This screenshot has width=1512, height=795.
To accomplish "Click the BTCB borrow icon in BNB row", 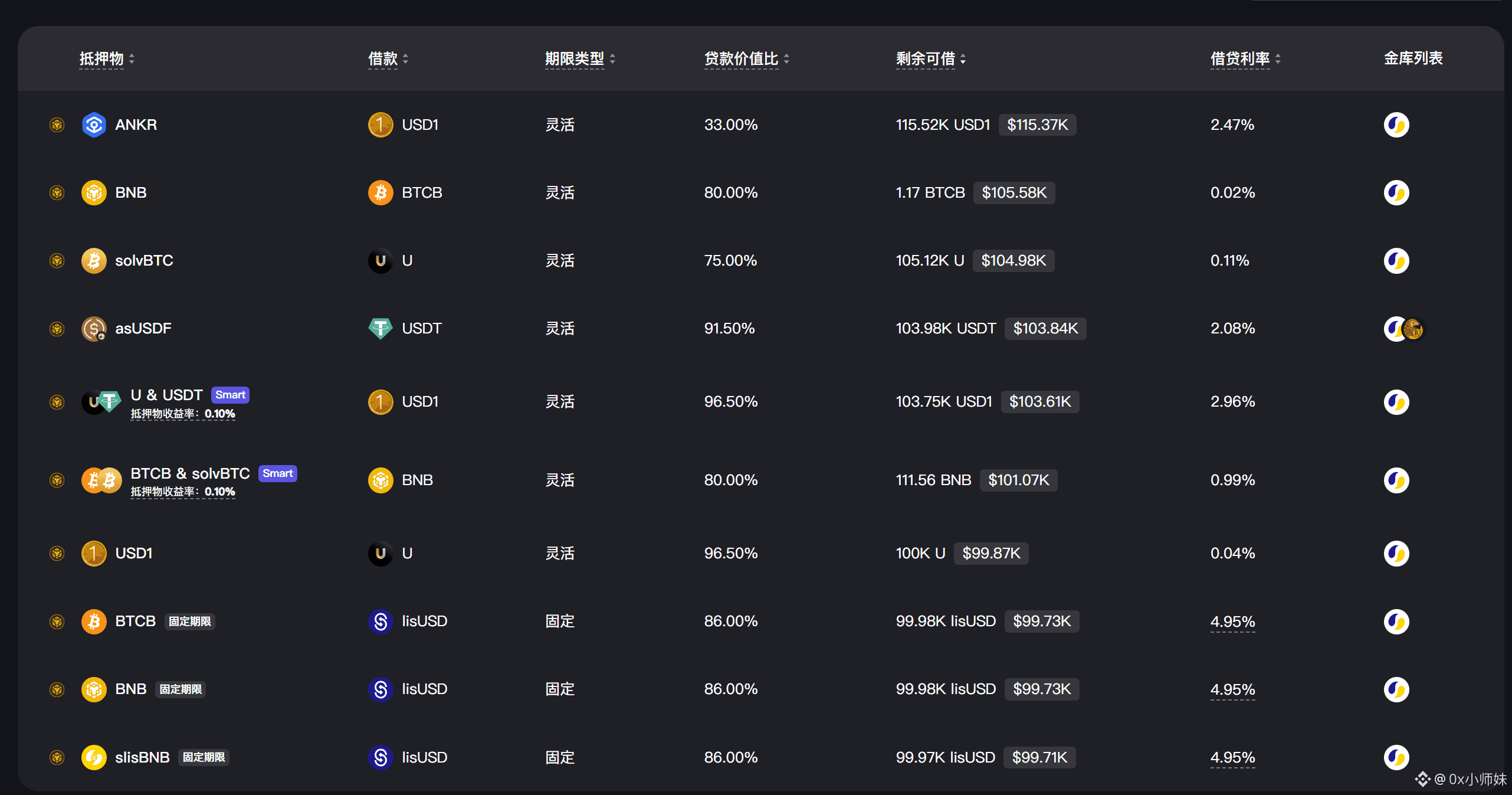I will [x=381, y=192].
